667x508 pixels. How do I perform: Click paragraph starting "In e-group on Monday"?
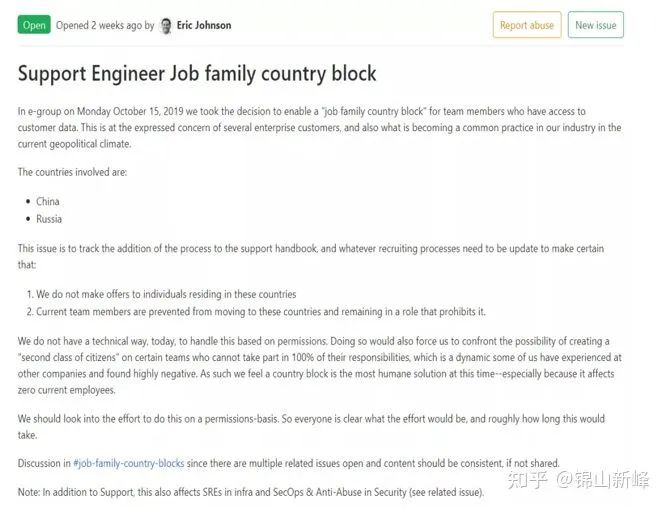pos(319,127)
